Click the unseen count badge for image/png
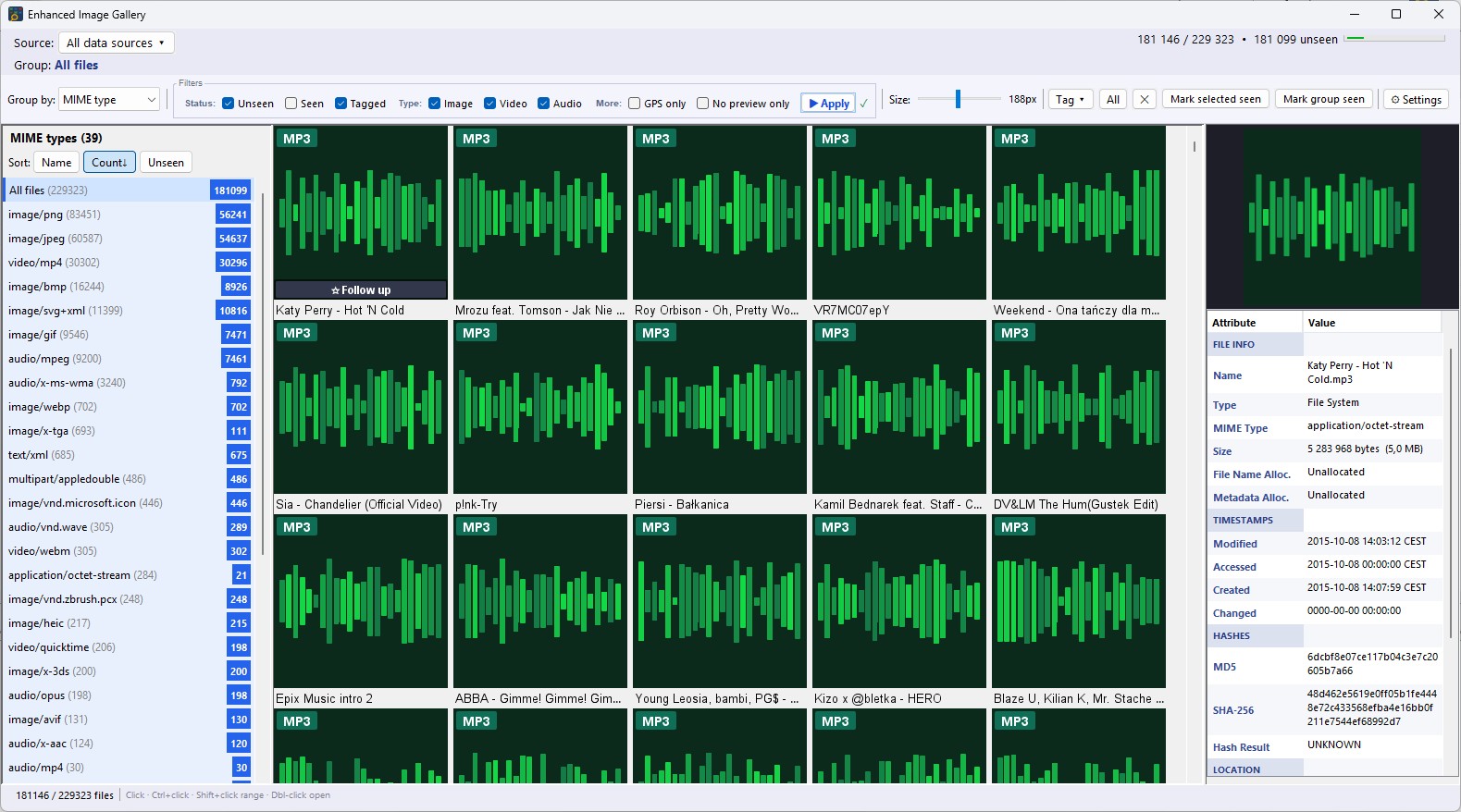Screen dimensions: 1461x812 coord(233,215)
